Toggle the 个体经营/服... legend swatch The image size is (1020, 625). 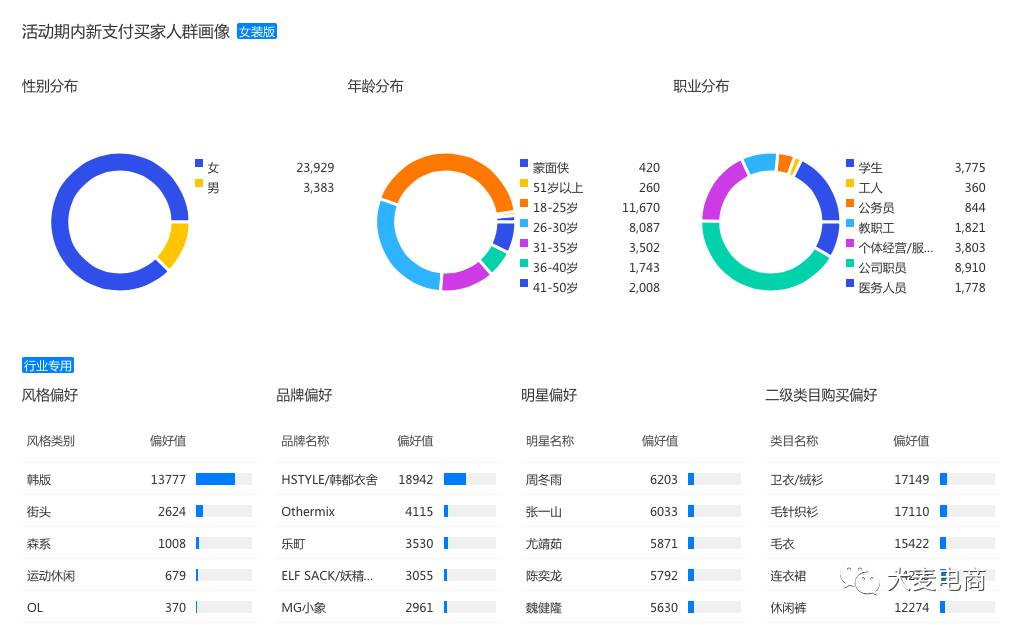point(850,243)
